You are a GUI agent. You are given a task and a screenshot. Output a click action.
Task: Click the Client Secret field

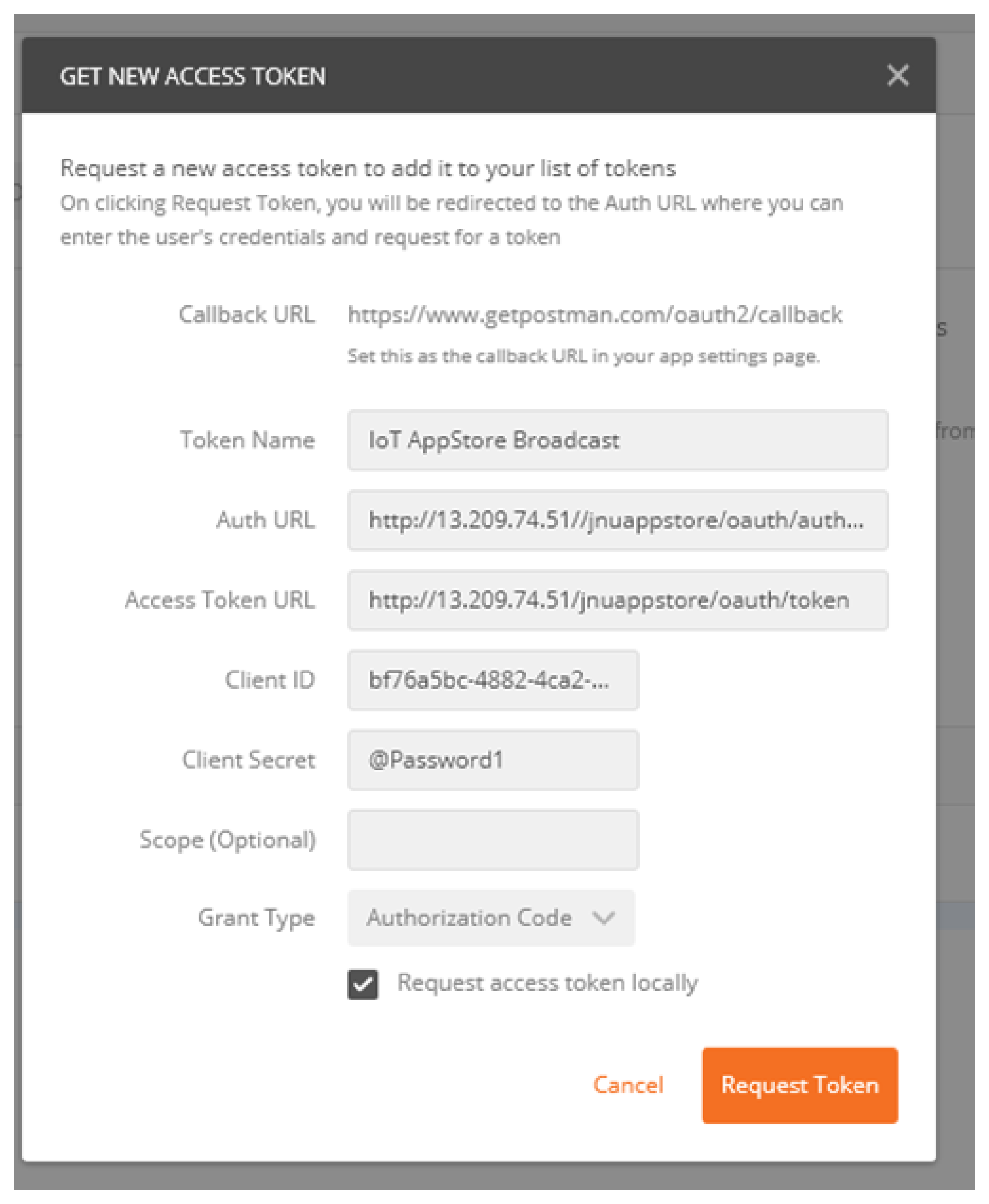(x=493, y=760)
